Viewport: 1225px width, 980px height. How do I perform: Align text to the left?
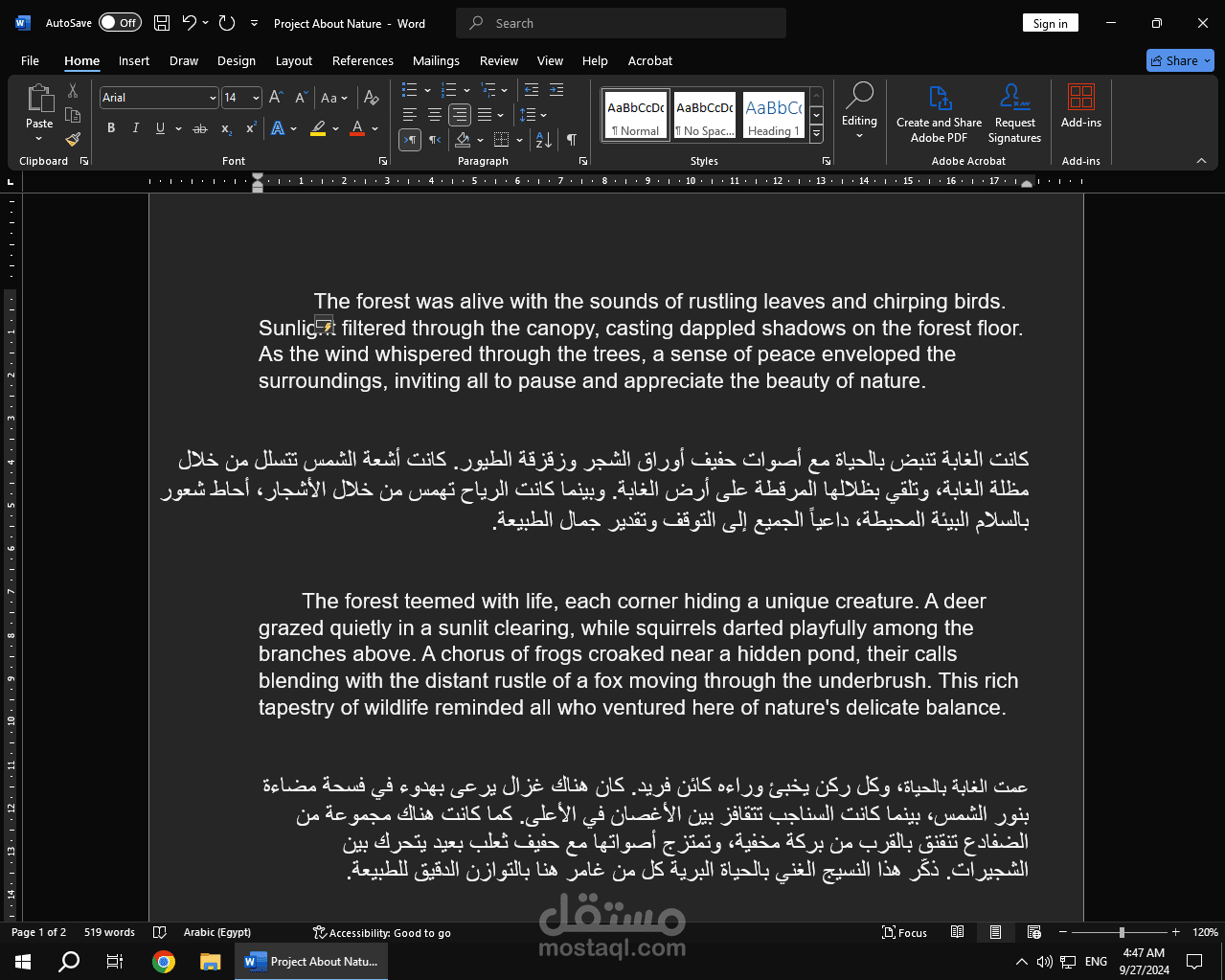410,115
